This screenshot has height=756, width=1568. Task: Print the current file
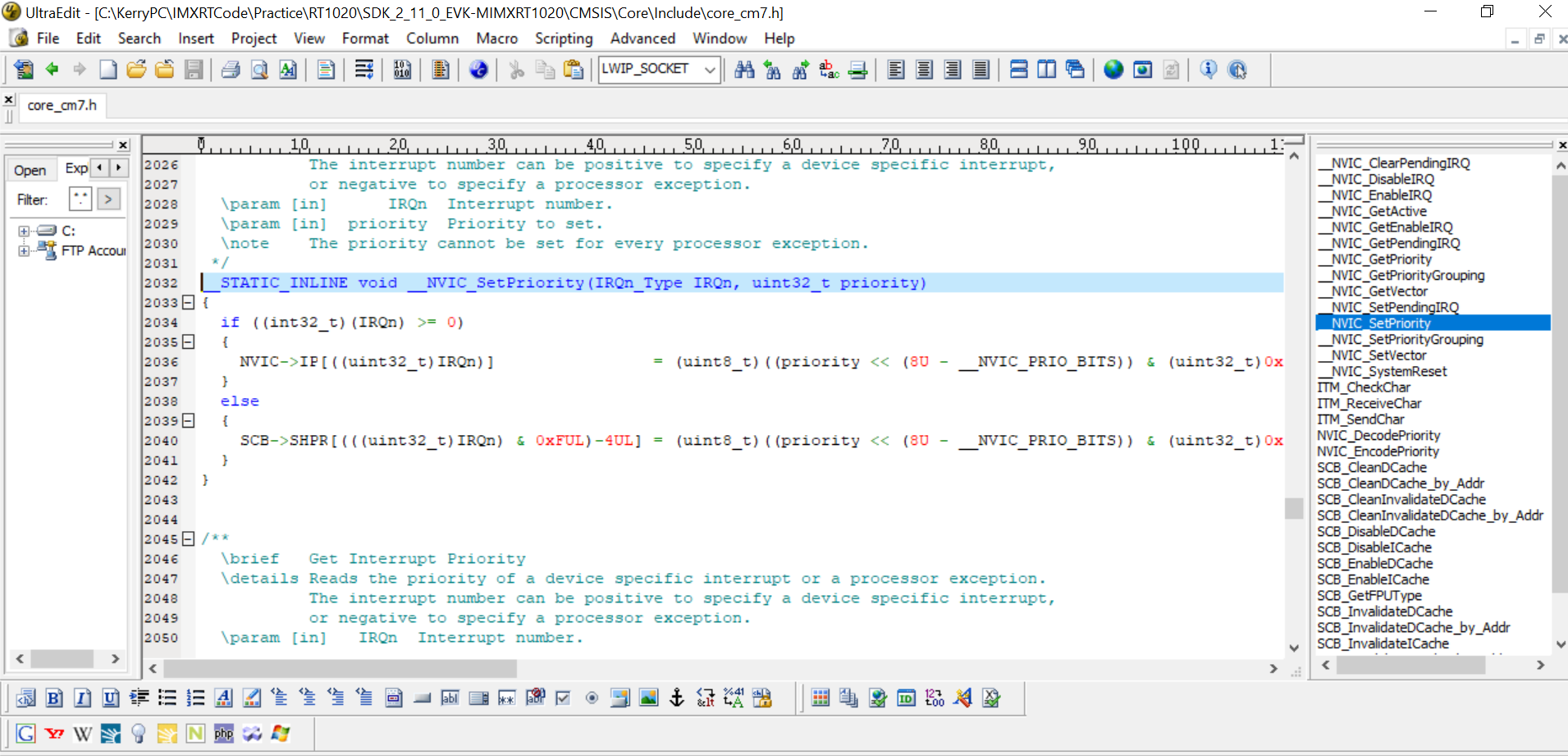coord(231,70)
